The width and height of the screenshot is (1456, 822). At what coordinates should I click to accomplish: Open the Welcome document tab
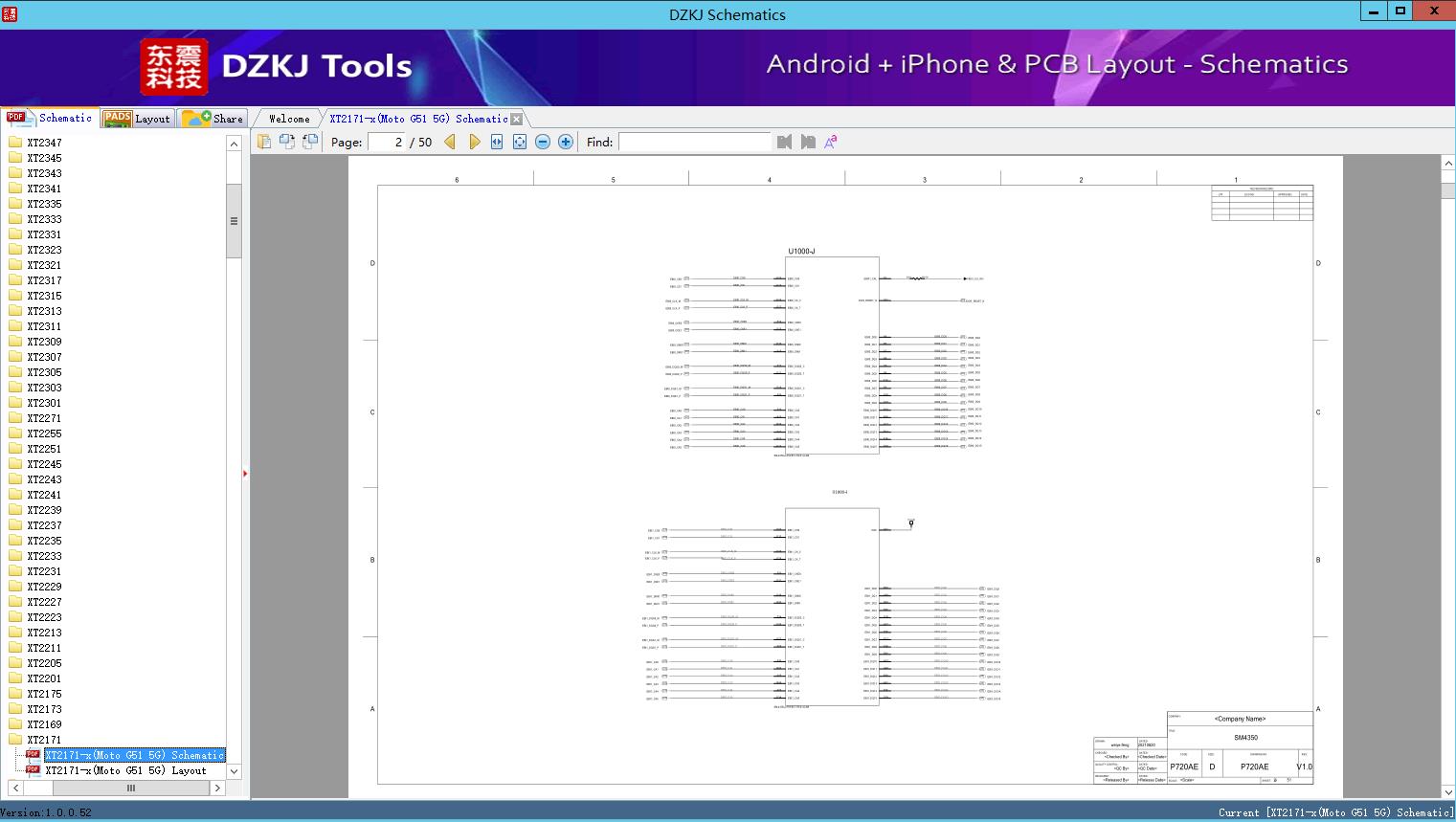[289, 119]
